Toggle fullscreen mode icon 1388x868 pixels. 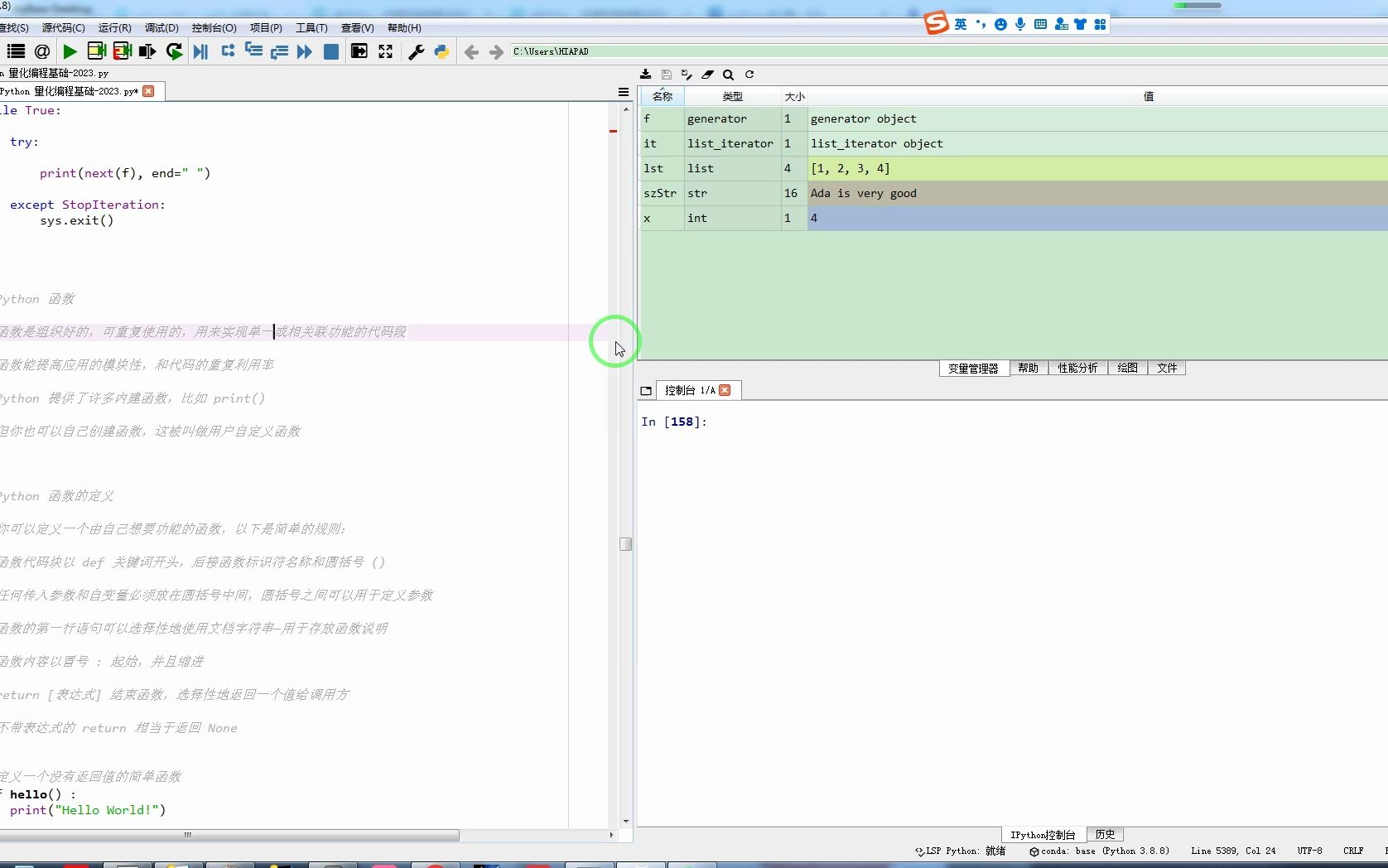[385, 51]
